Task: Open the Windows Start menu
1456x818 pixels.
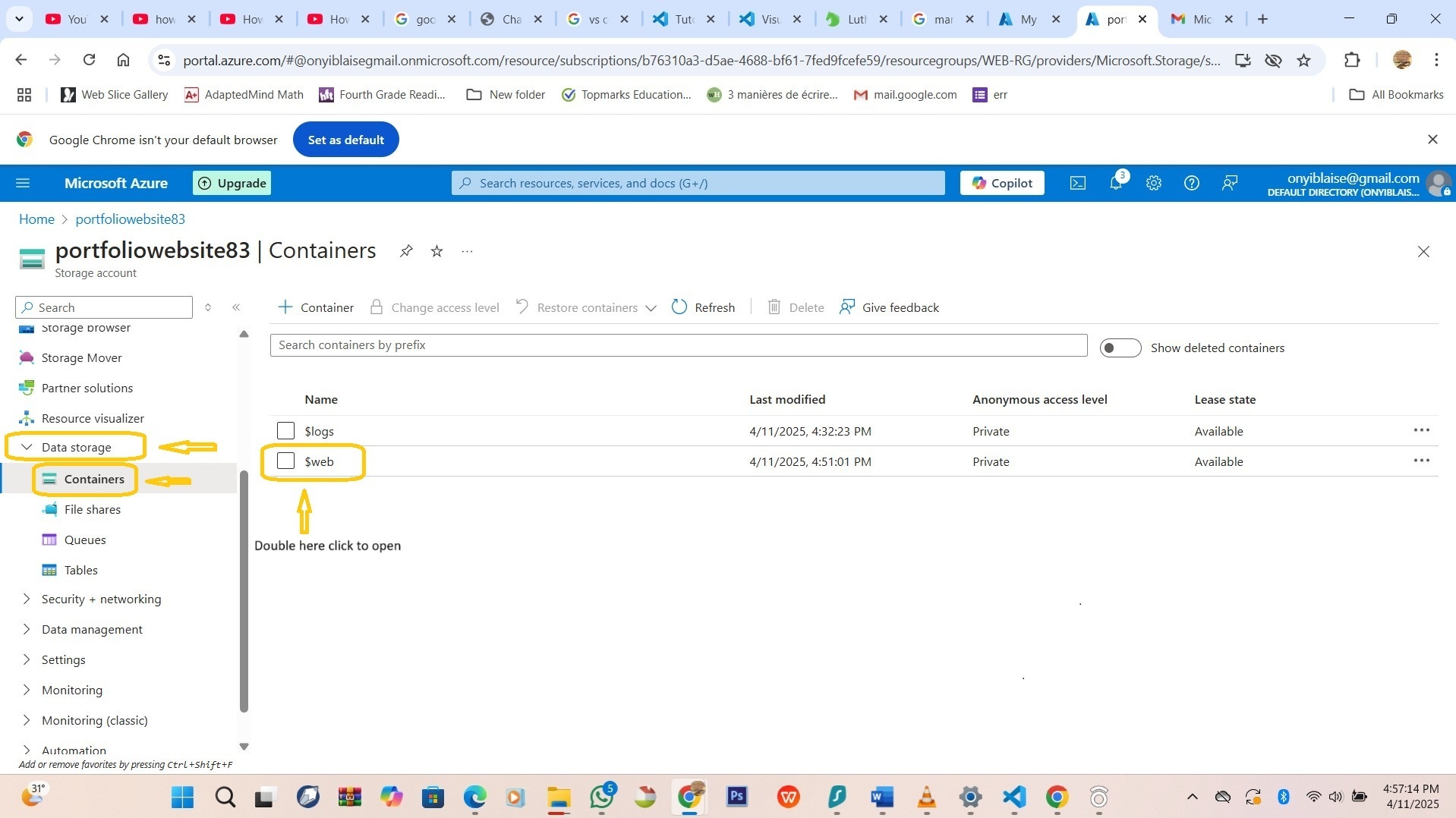Action: tap(182, 797)
